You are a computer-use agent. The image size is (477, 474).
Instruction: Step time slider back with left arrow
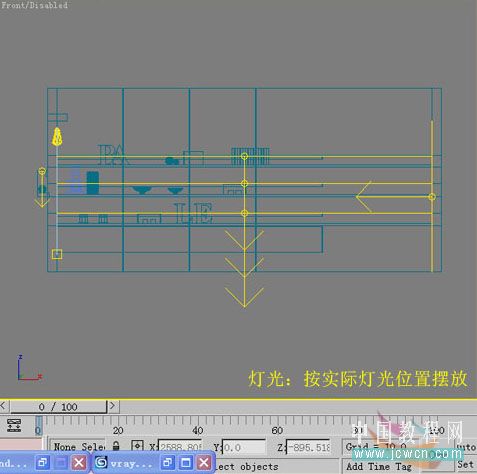click(x=3, y=406)
